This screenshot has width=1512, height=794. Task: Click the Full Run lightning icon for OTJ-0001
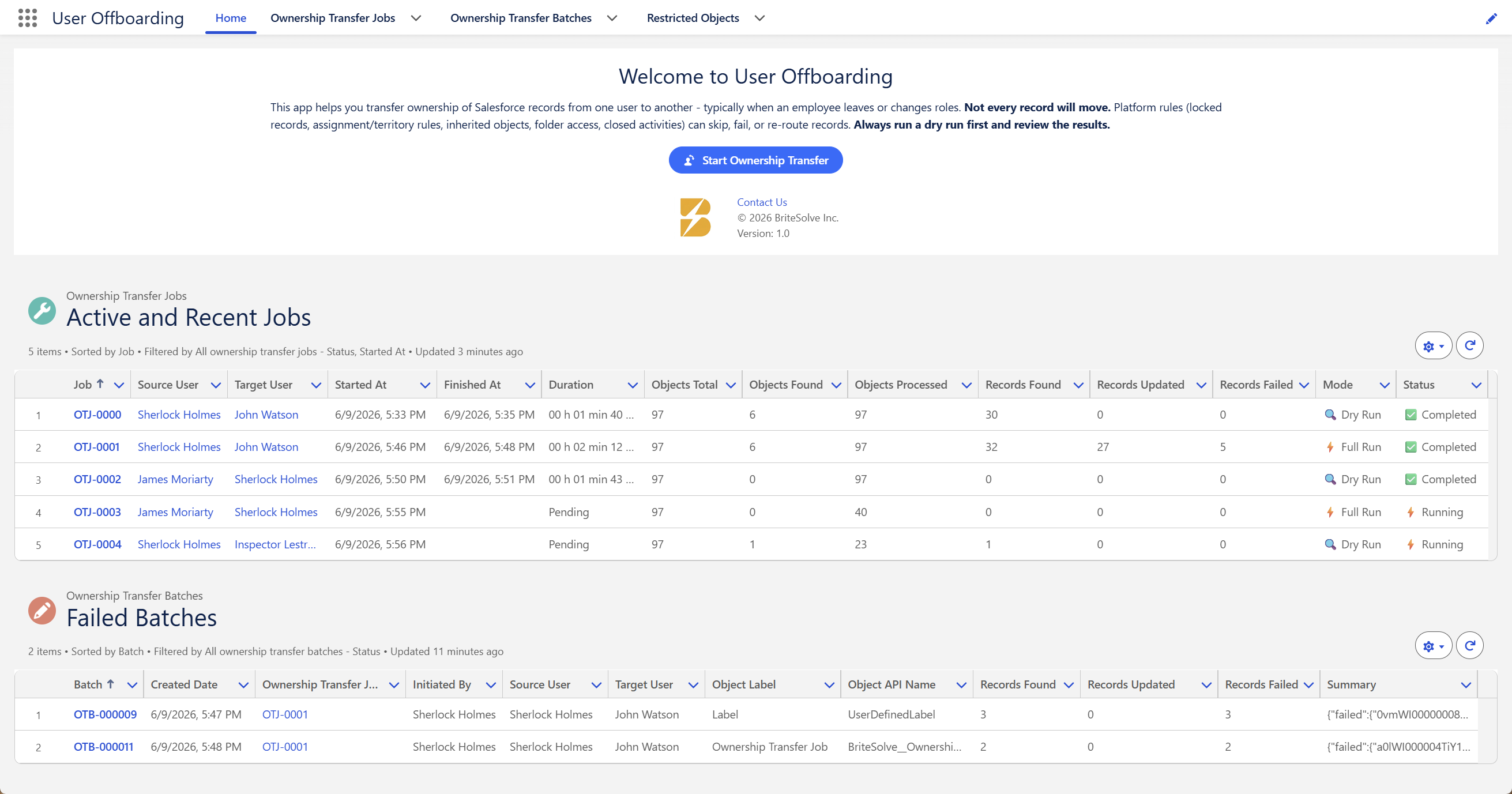1330,447
